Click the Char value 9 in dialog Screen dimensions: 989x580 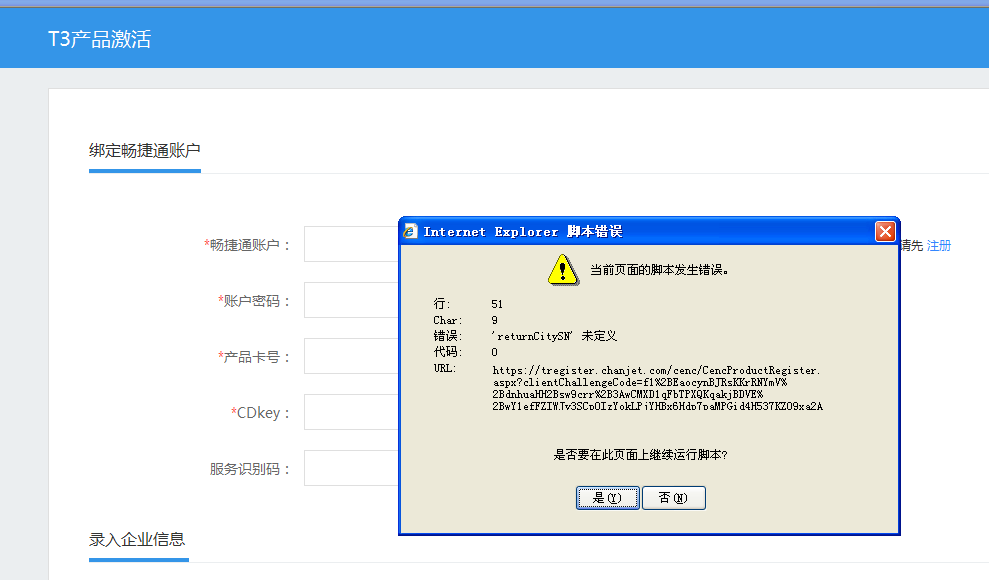click(x=494, y=320)
